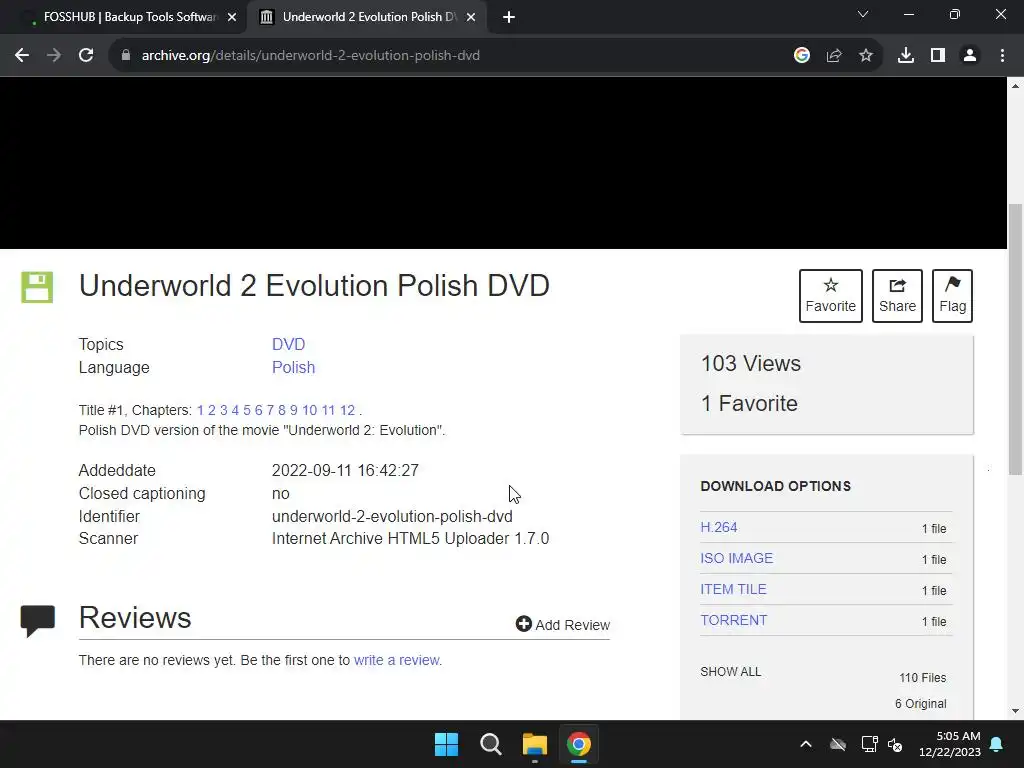The image size is (1024, 768).
Task: Click the Share button
Action: 897,296
